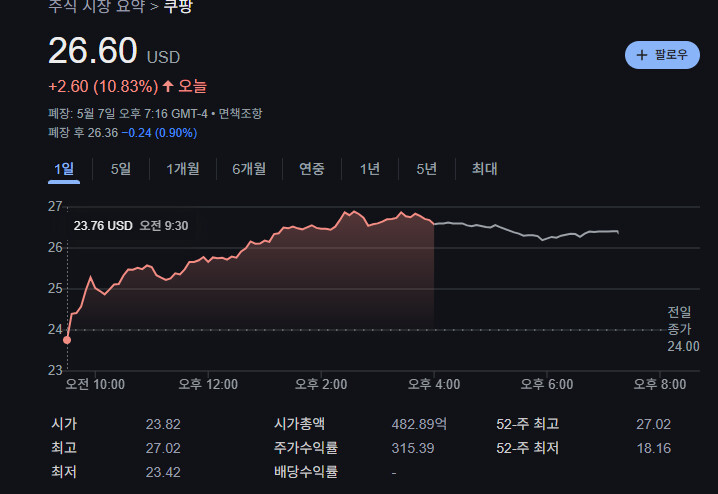Click the 오후 8:00 axis label
Viewport: 718px width, 494px height.
tap(660, 384)
